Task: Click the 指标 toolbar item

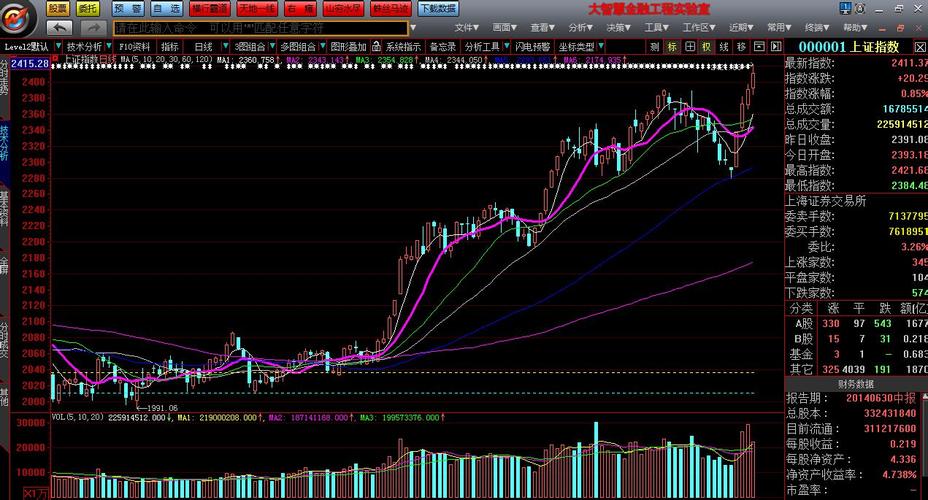Action: coord(170,47)
